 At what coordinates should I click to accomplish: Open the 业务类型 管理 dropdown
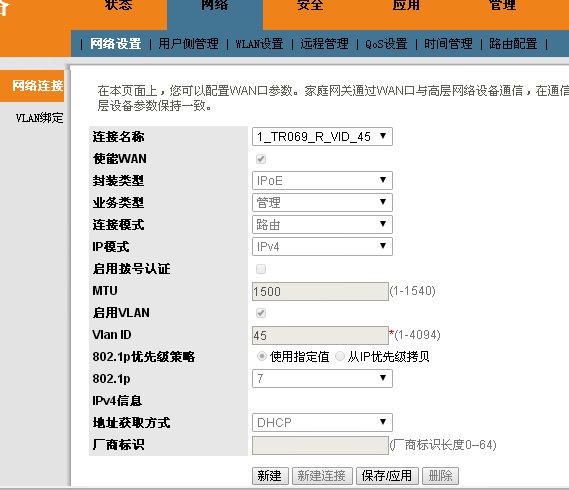(x=322, y=203)
